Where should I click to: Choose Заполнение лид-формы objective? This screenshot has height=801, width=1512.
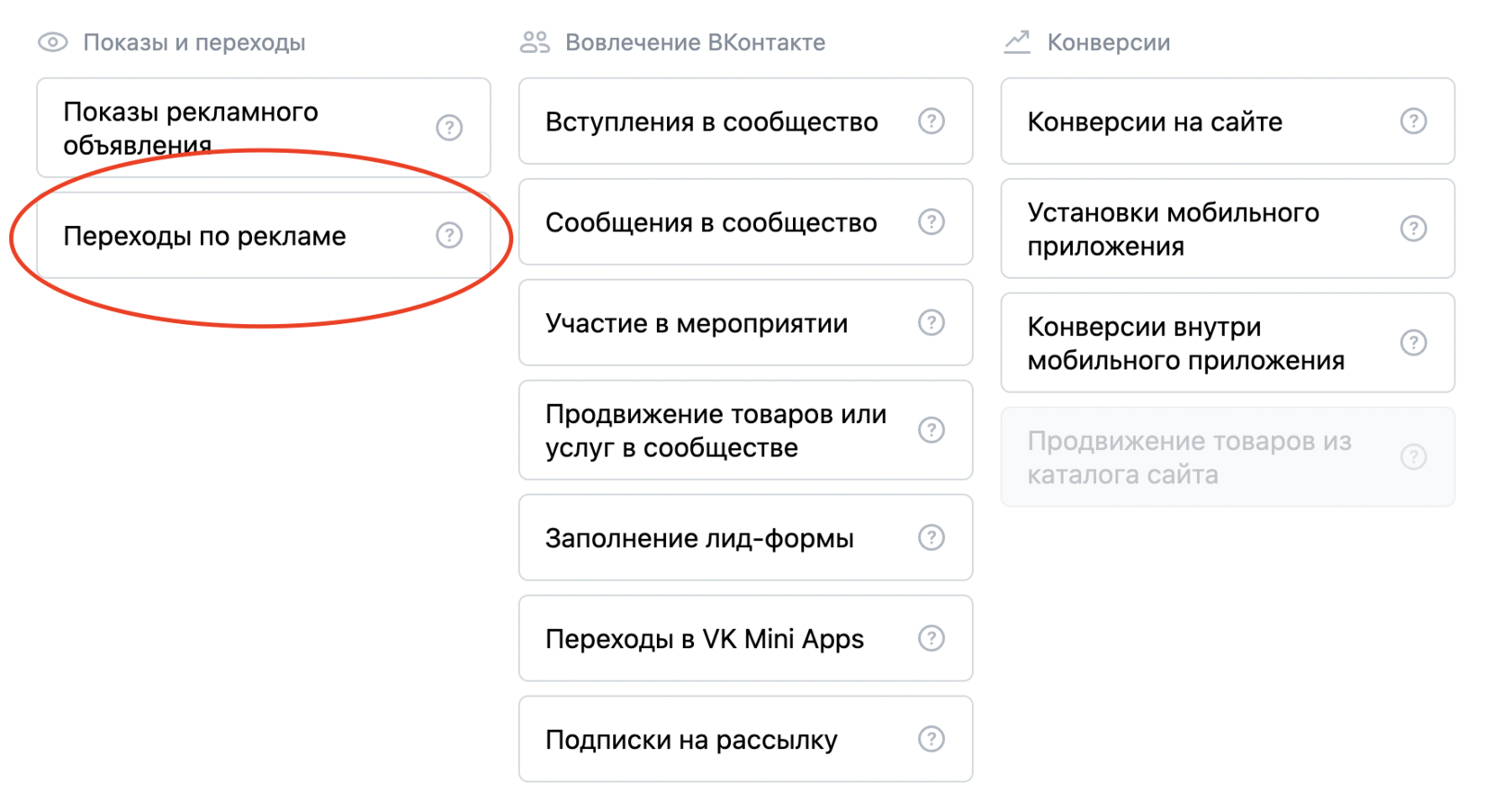pyautogui.click(x=699, y=538)
